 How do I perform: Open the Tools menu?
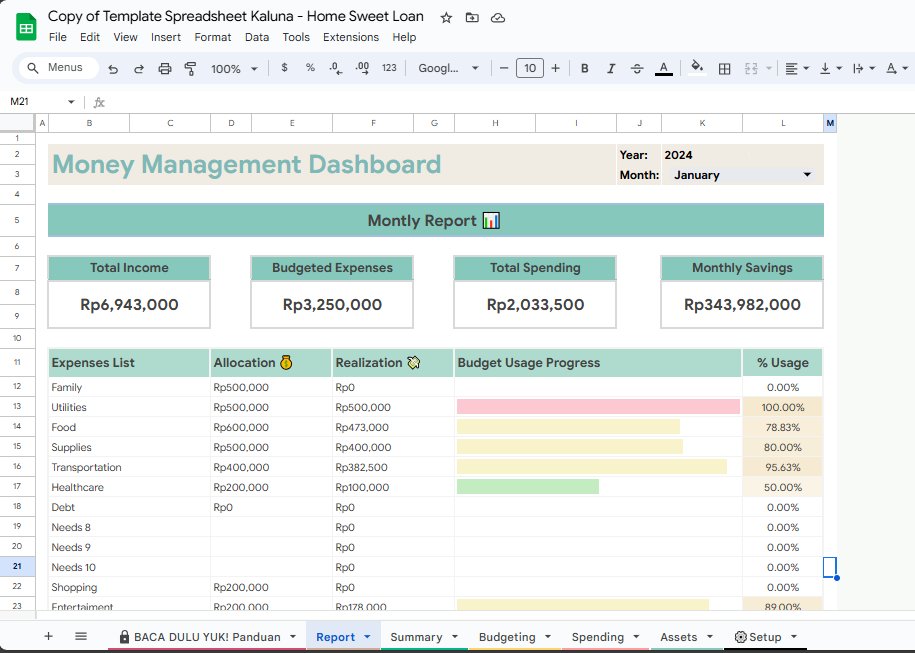[x=296, y=37]
